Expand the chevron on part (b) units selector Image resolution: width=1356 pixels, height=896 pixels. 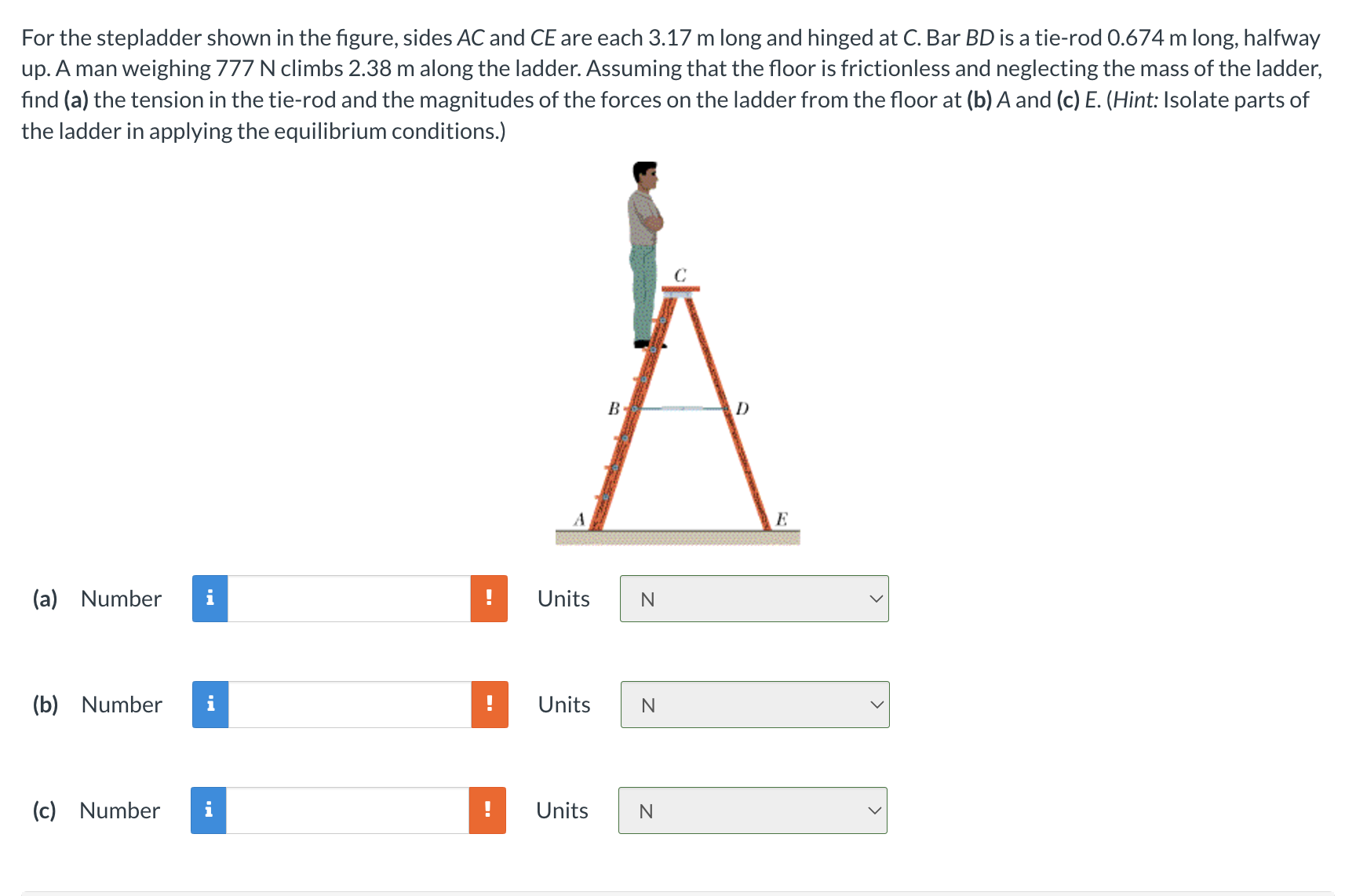point(877,705)
